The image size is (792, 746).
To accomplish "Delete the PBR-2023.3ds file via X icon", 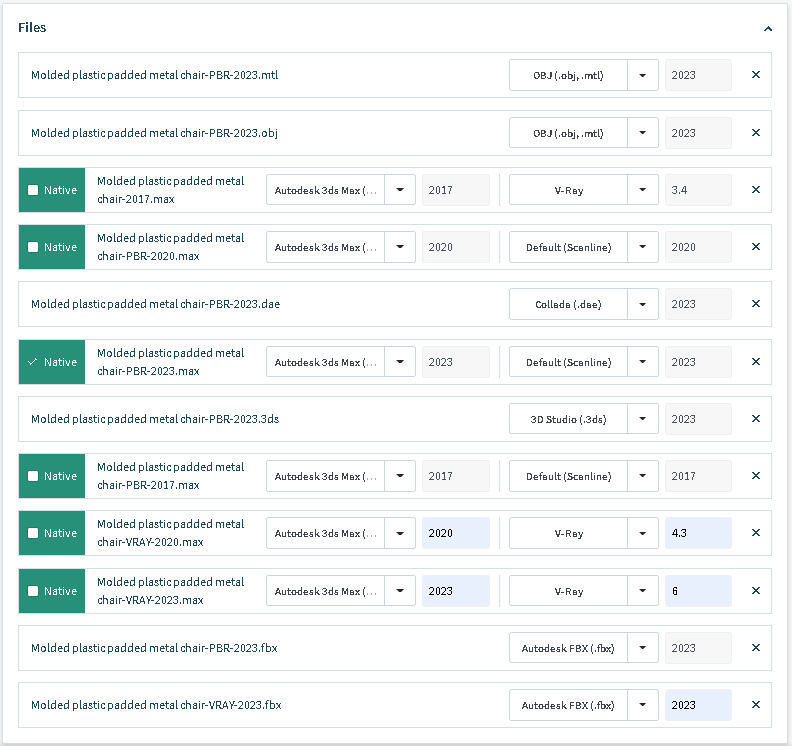I will tap(755, 419).
